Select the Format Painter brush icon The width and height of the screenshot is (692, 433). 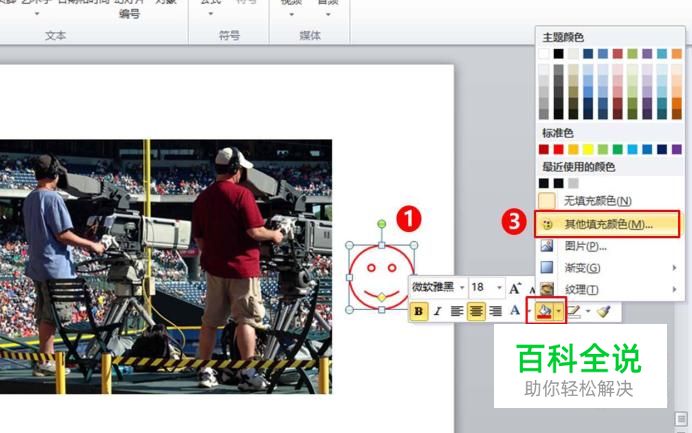[603, 311]
